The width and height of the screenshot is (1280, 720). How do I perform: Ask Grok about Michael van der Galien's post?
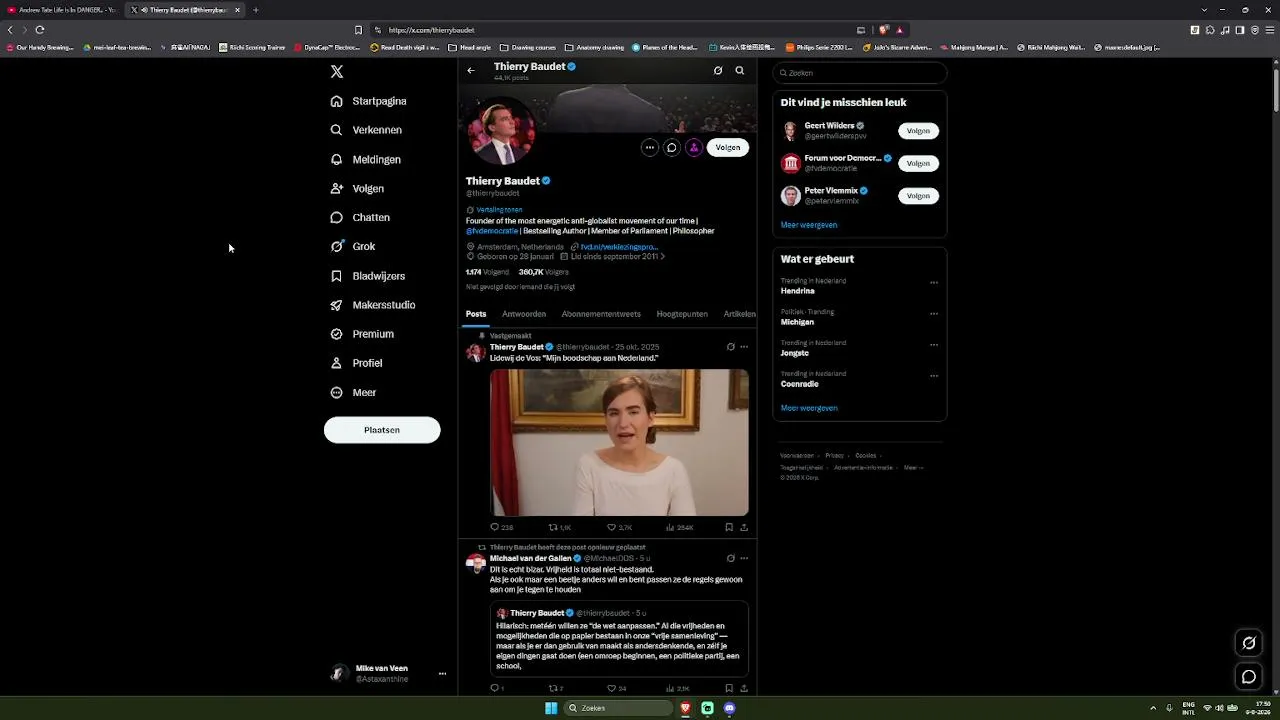[731, 558]
